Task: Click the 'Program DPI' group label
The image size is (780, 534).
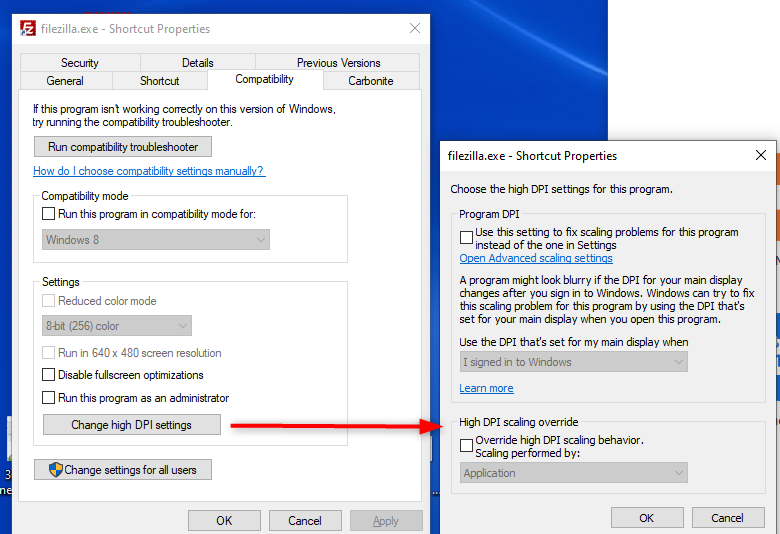Action: 489,214
